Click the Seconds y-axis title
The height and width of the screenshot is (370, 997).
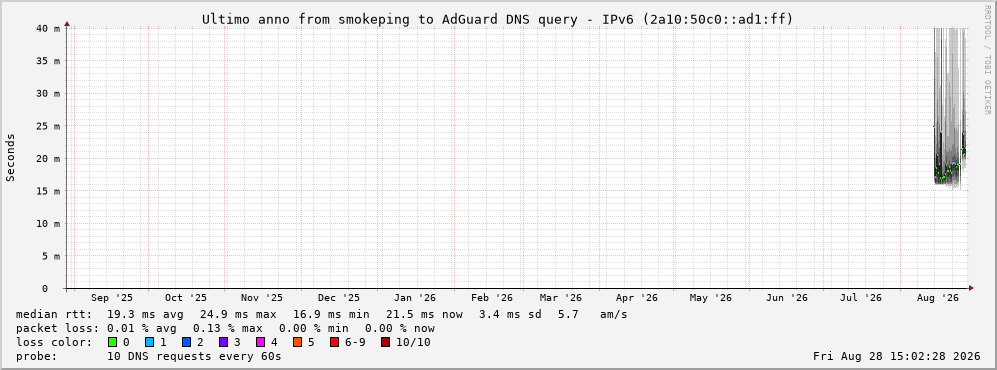pyautogui.click(x=11, y=158)
